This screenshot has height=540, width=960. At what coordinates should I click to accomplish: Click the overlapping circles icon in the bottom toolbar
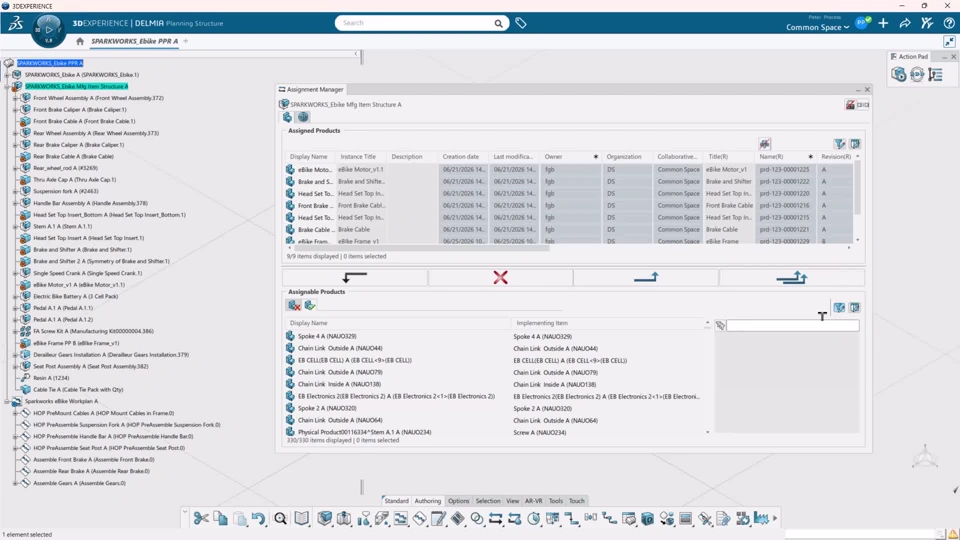(x=476, y=519)
